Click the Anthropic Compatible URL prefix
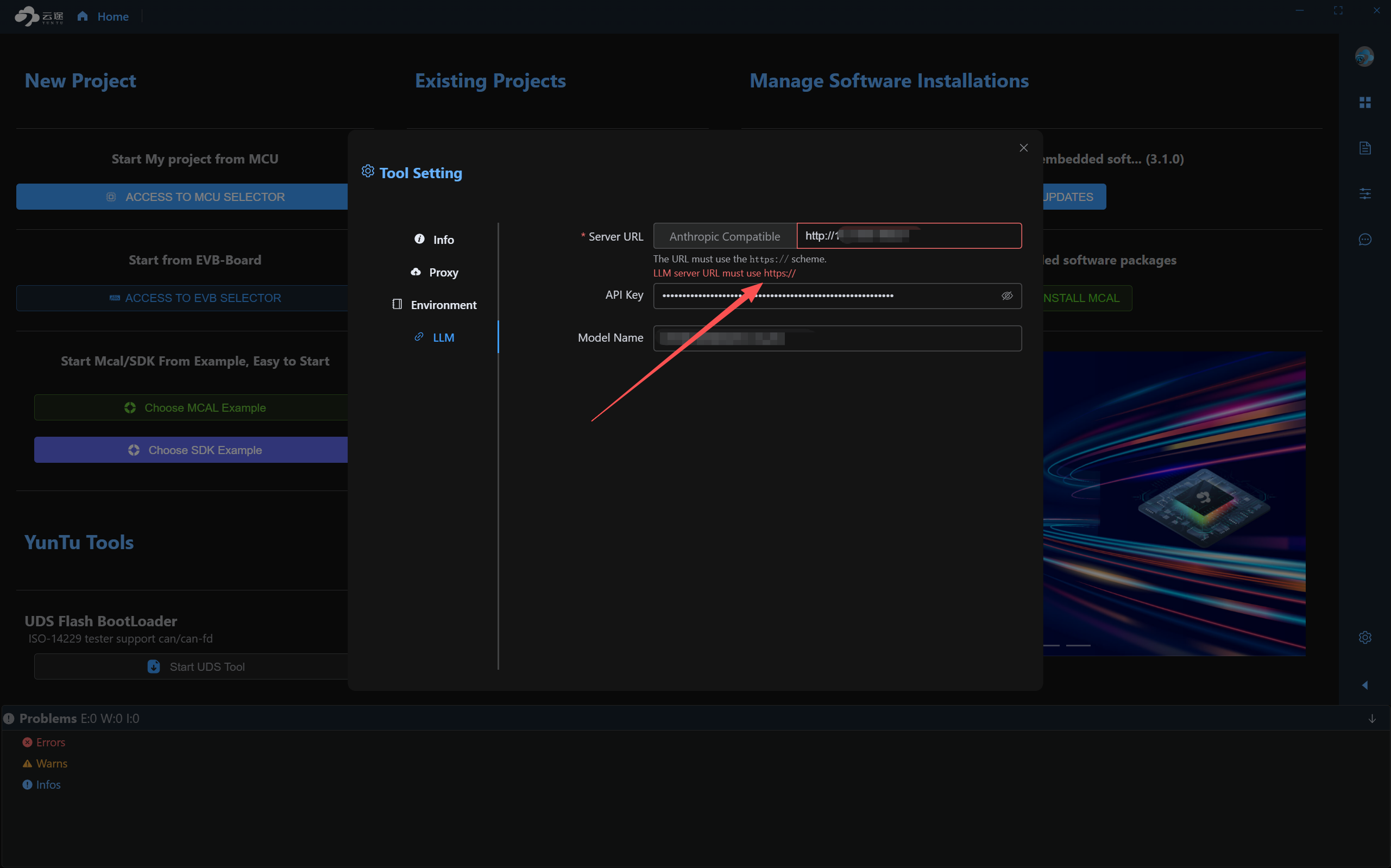This screenshot has height=868, width=1391. 725,236
